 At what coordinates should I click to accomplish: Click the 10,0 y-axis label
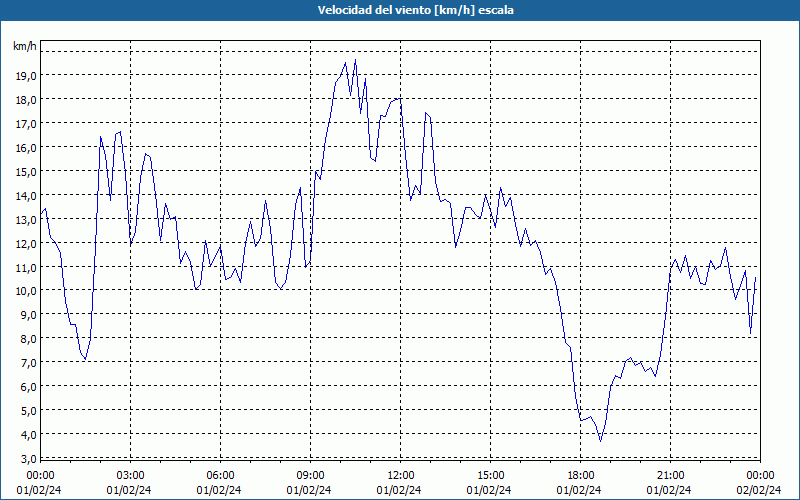point(26,291)
